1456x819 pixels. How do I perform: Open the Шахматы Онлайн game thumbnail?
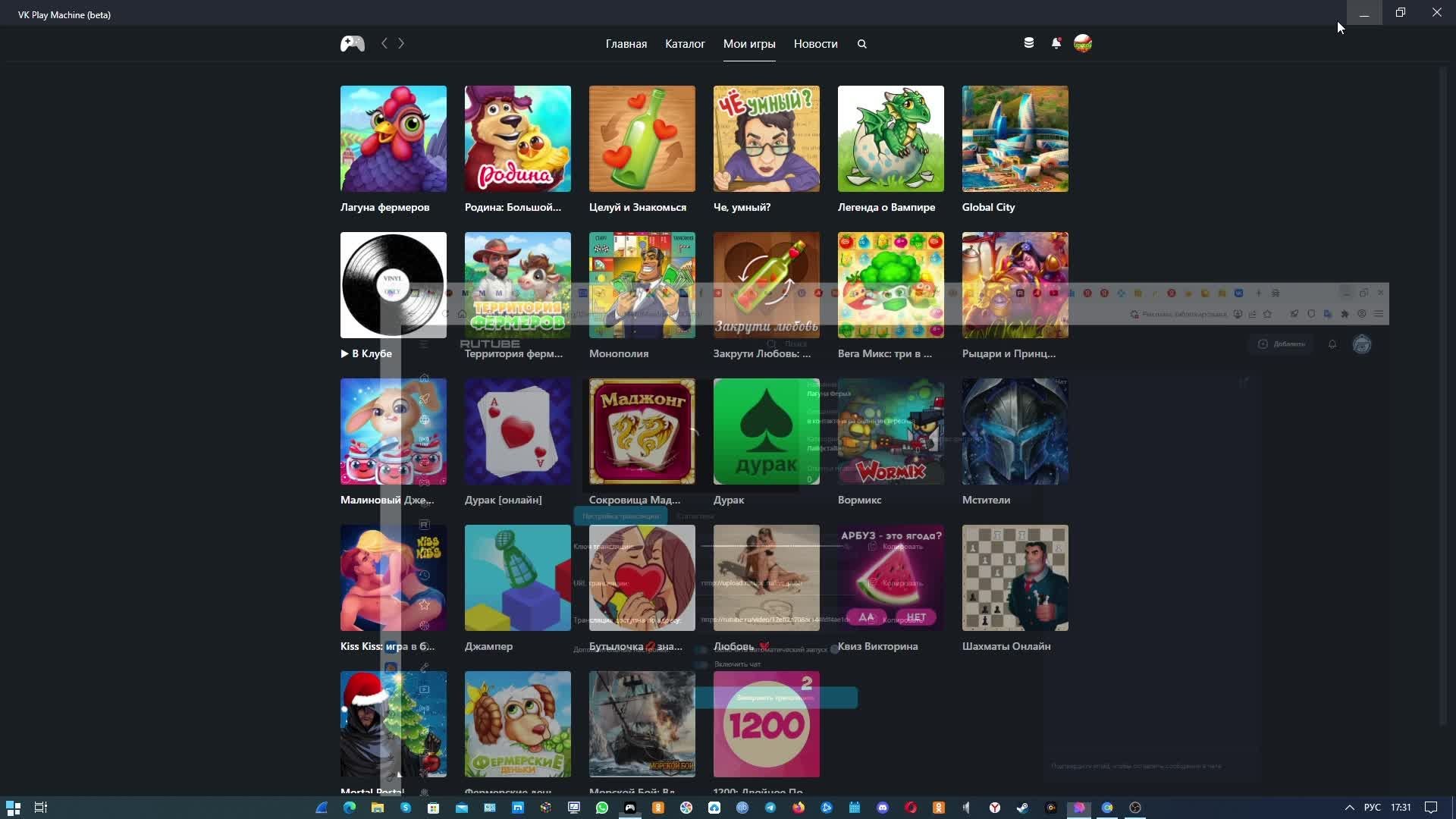click(1015, 578)
